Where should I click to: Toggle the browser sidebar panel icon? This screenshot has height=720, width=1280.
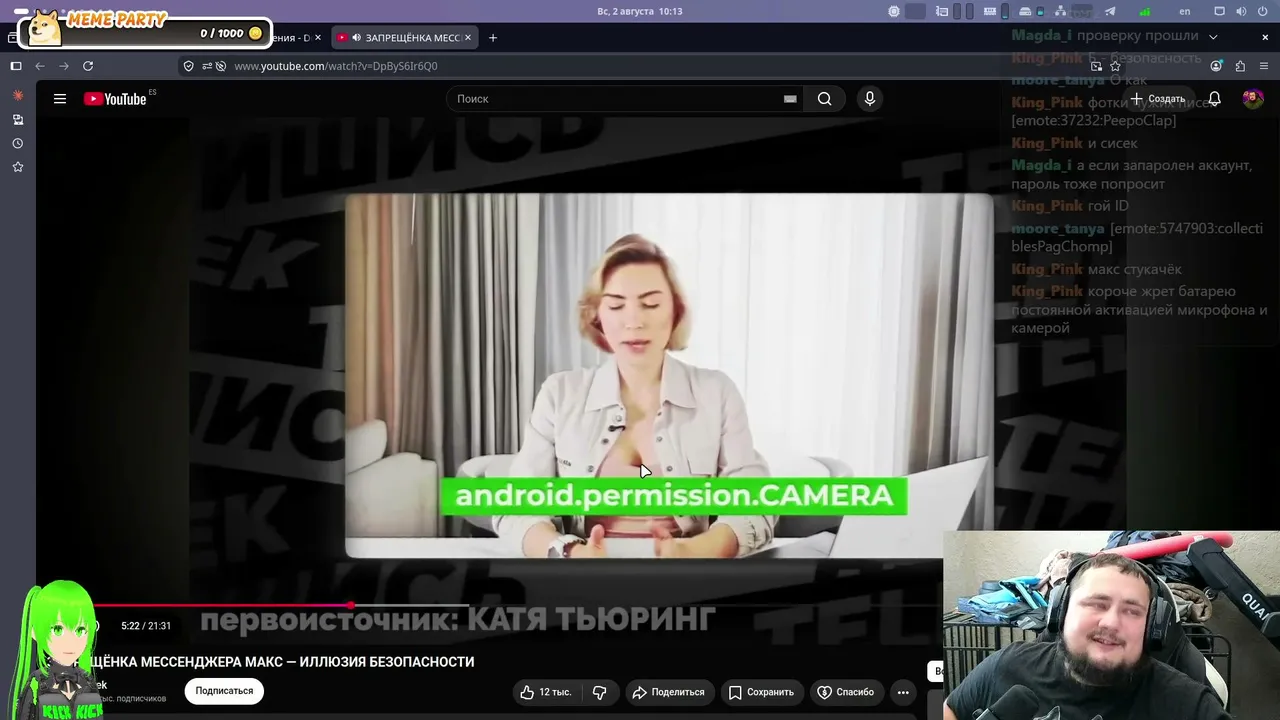point(16,66)
